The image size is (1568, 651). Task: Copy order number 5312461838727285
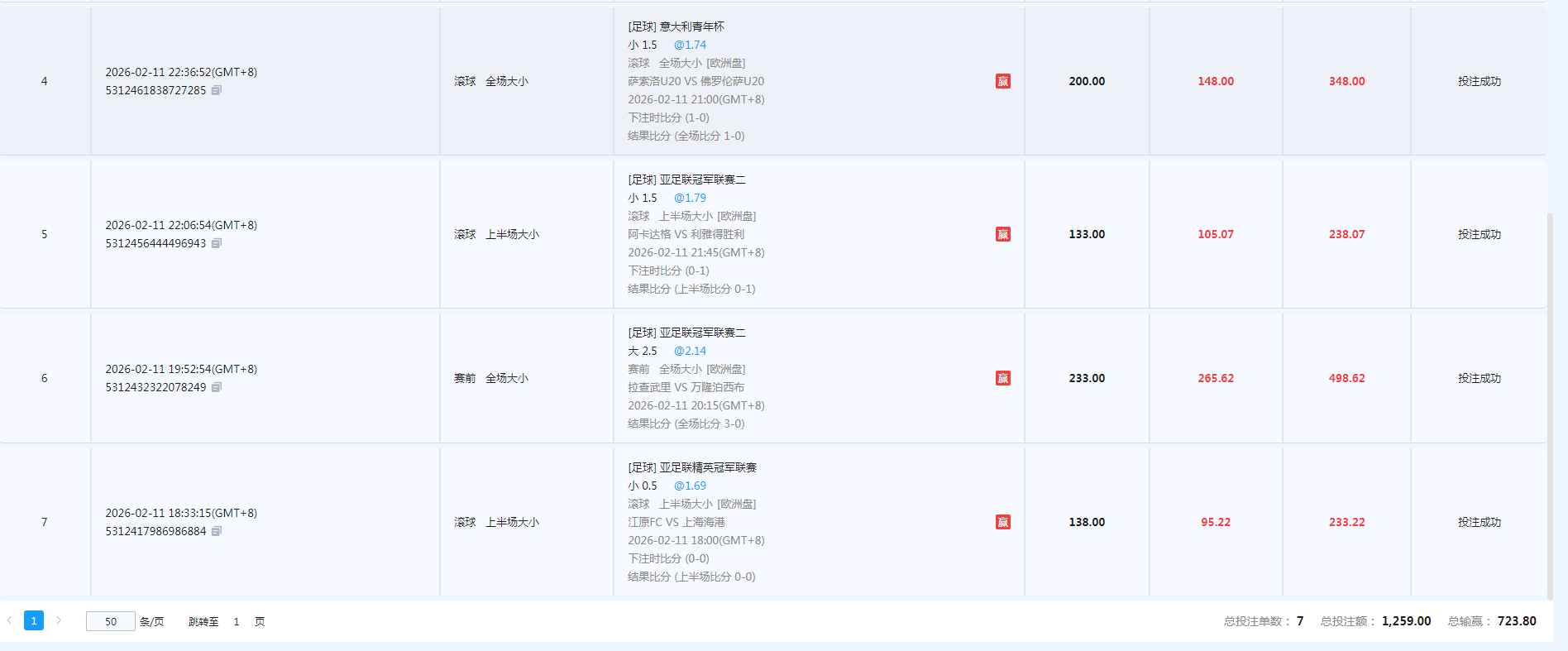tap(216, 90)
